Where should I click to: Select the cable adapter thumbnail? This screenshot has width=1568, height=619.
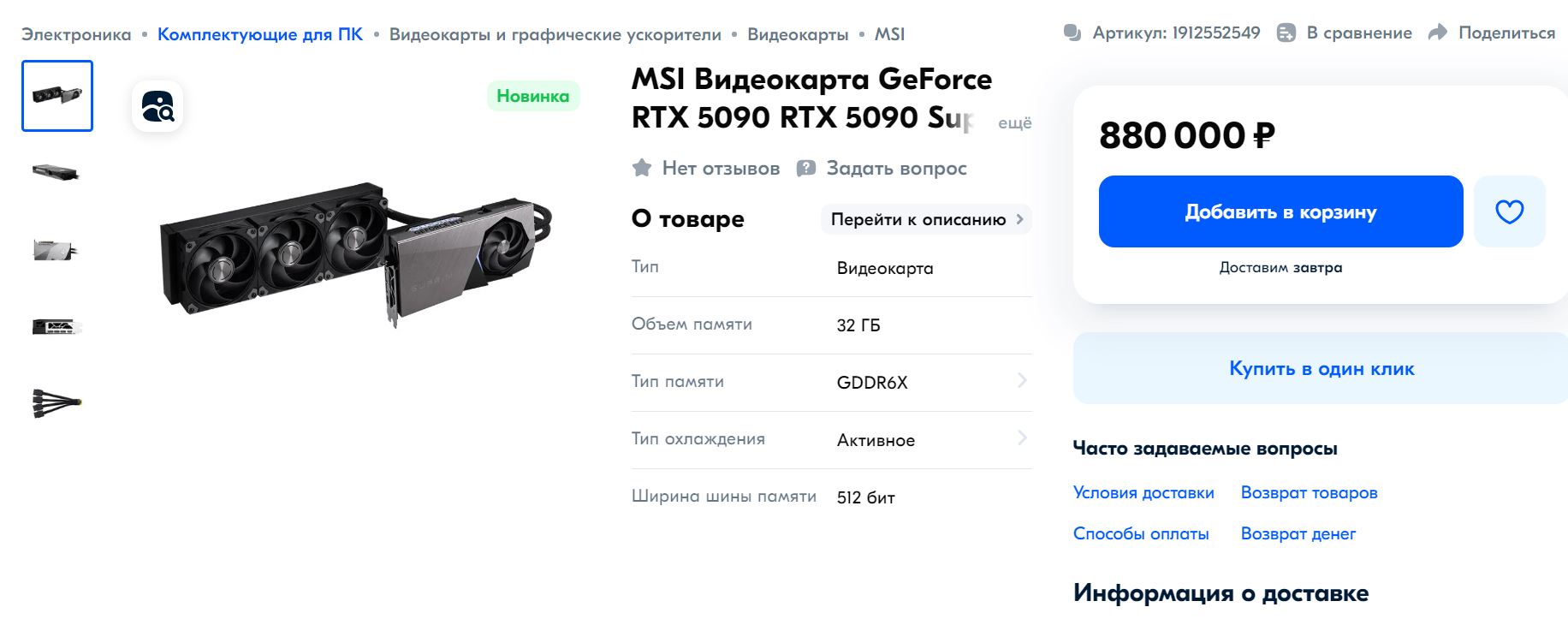[56, 402]
